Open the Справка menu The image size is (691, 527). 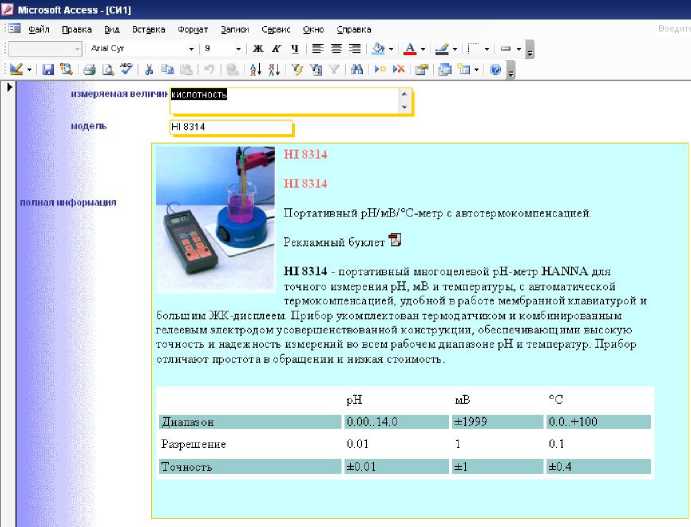pyautogui.click(x=353, y=29)
